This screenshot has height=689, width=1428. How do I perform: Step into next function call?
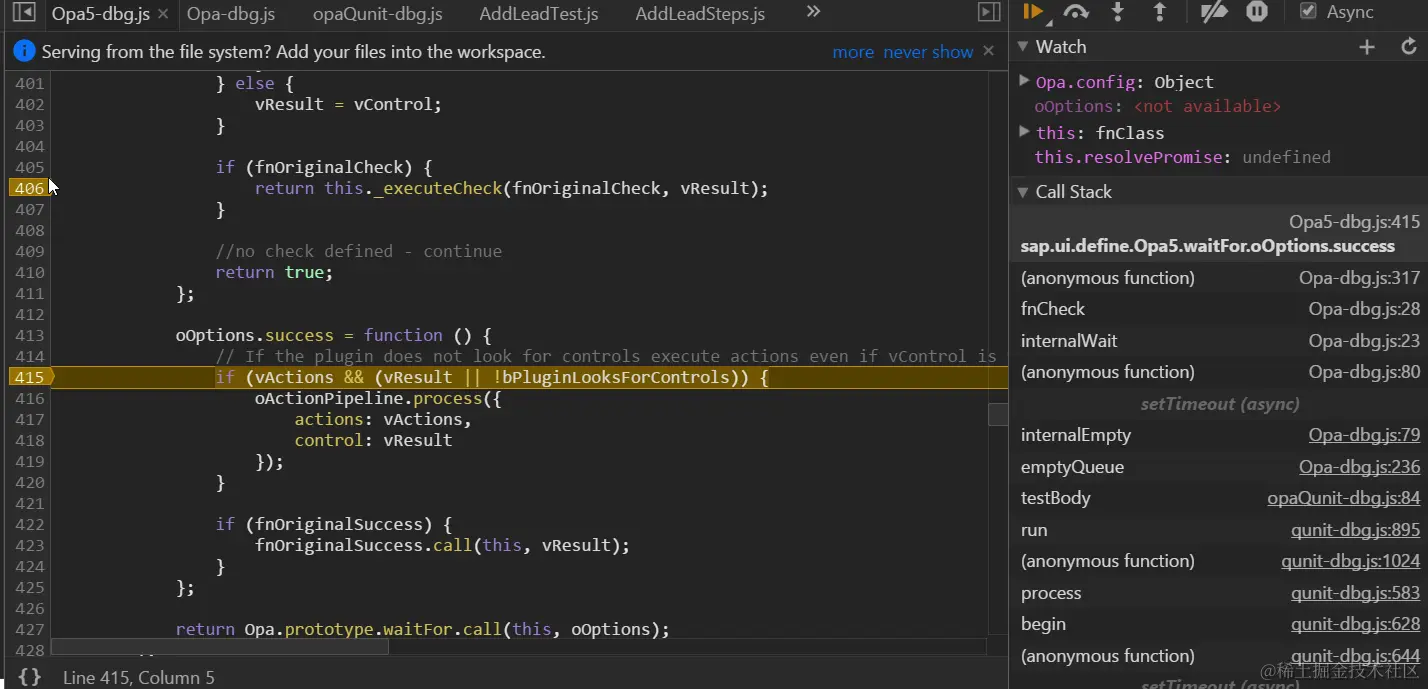[1118, 12]
